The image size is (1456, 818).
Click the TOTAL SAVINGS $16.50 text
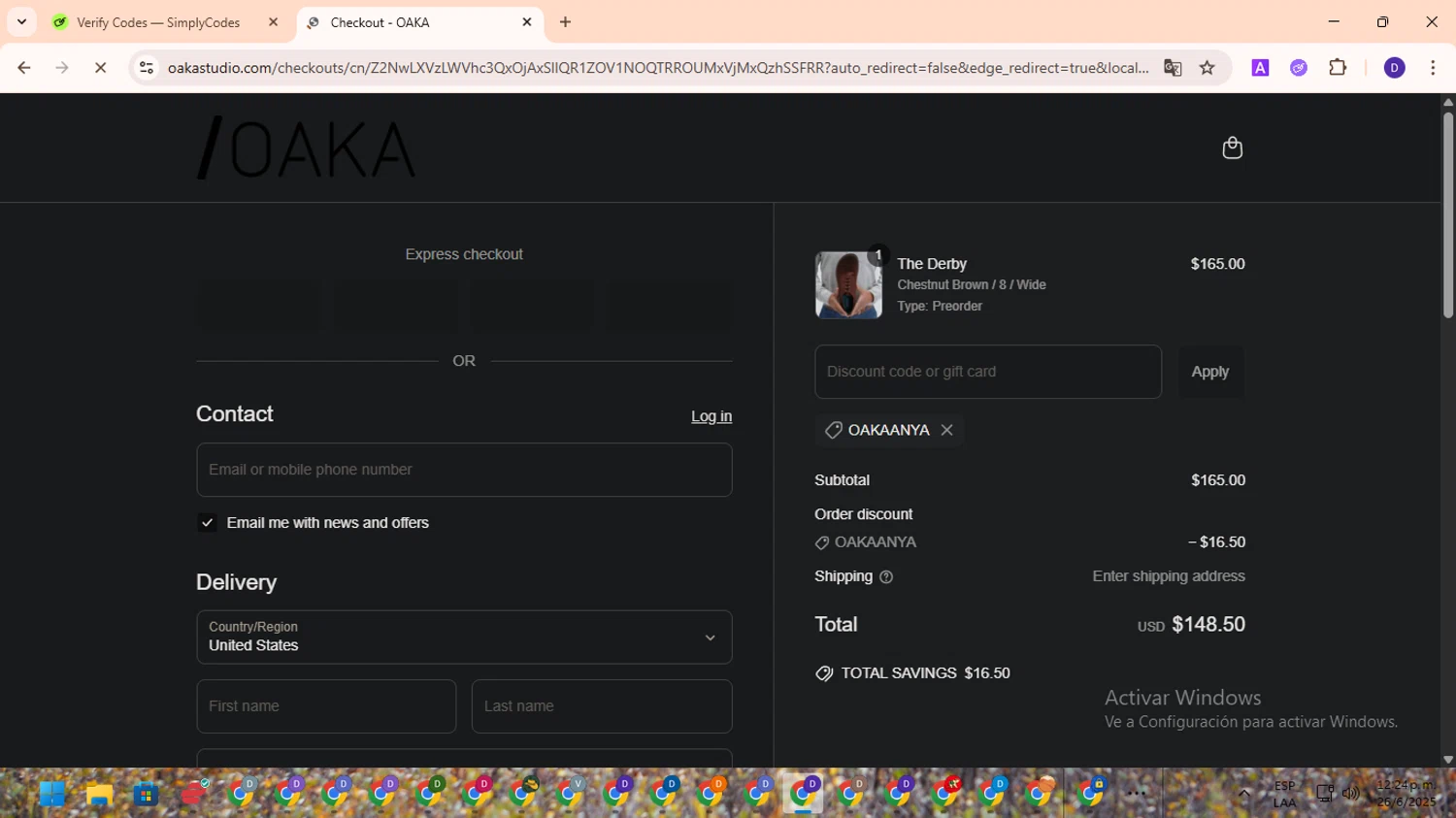[925, 673]
